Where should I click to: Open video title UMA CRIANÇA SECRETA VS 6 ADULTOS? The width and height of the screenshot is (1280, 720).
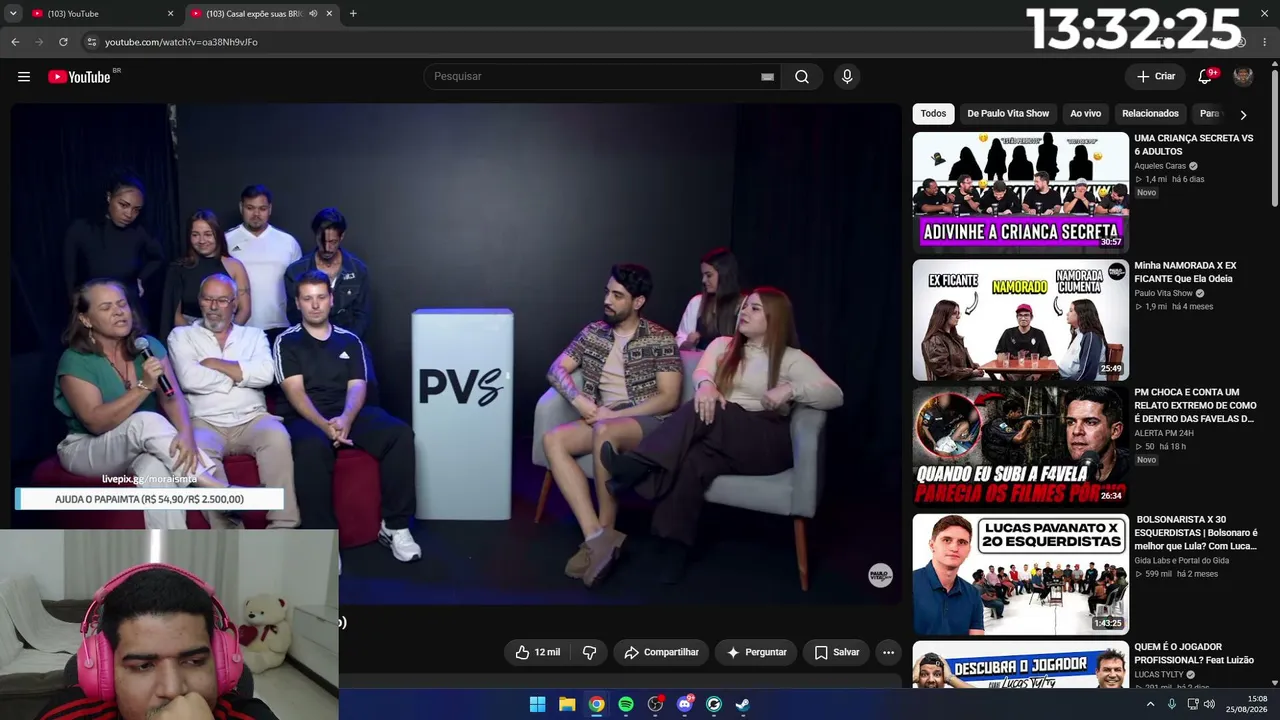coord(1193,145)
